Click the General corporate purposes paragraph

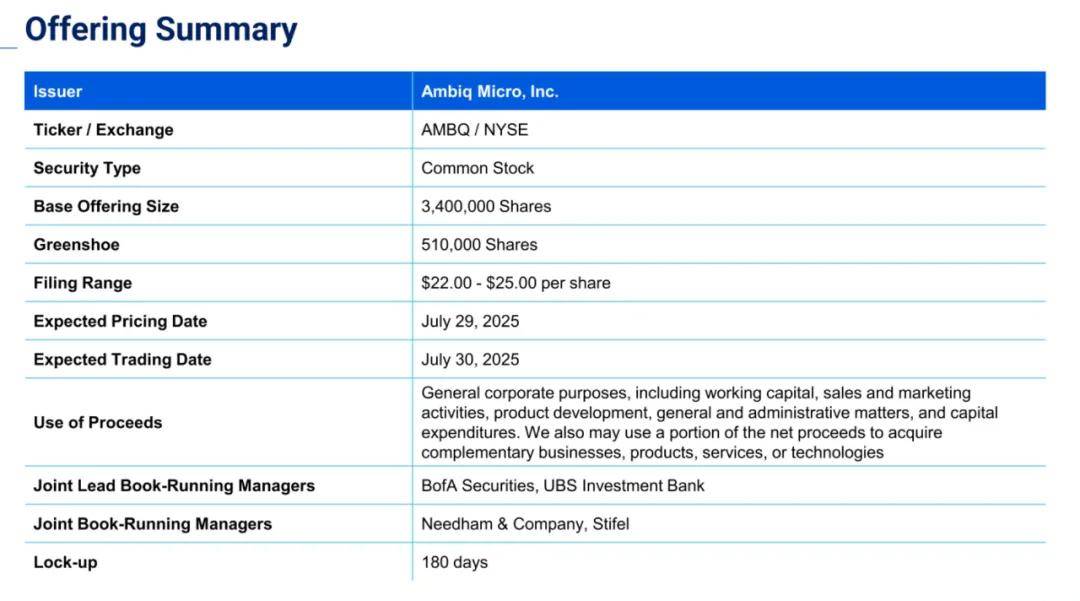coord(709,423)
